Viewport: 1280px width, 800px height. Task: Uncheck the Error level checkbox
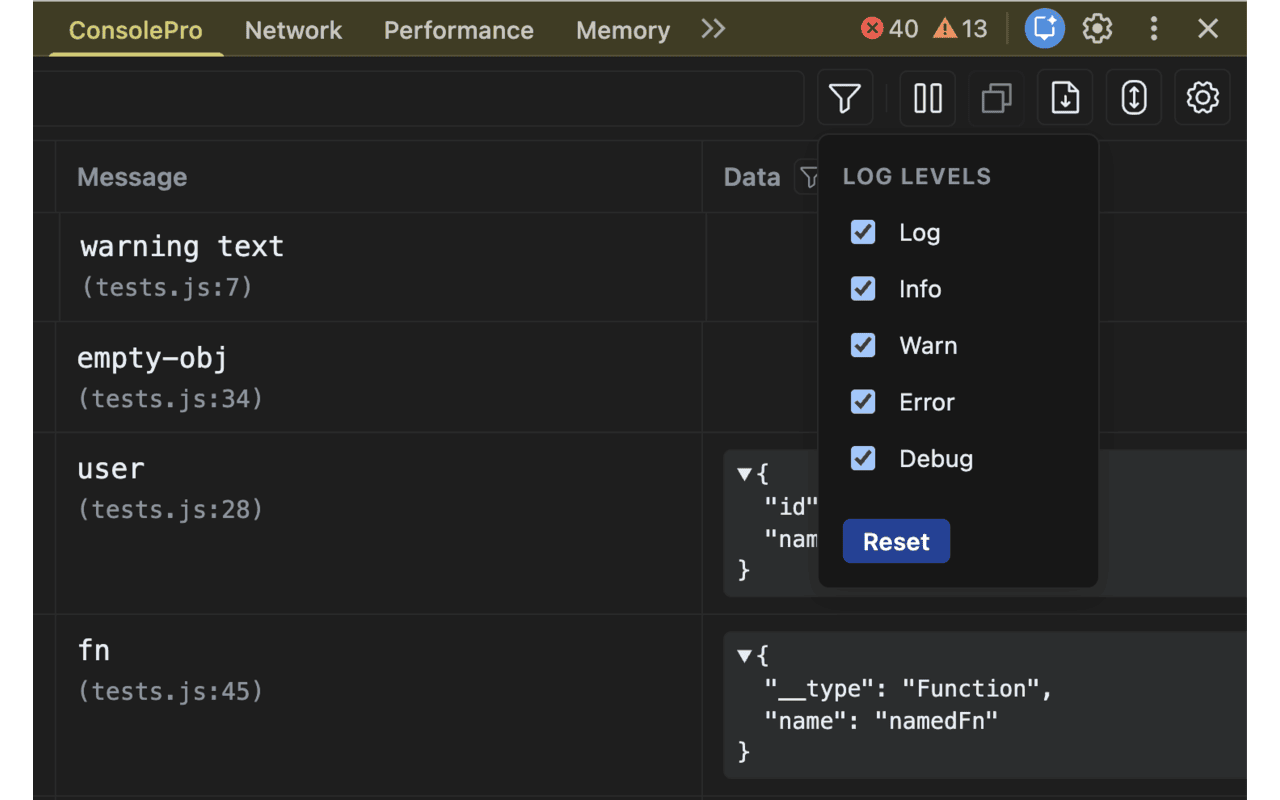coord(863,402)
